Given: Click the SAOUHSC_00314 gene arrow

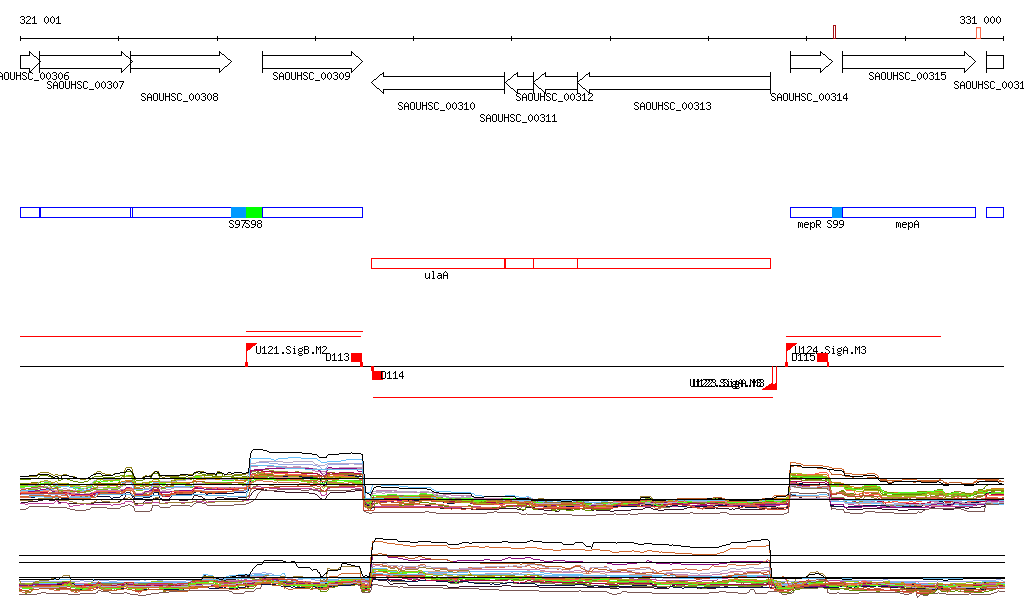Looking at the screenshot, I should (812, 62).
